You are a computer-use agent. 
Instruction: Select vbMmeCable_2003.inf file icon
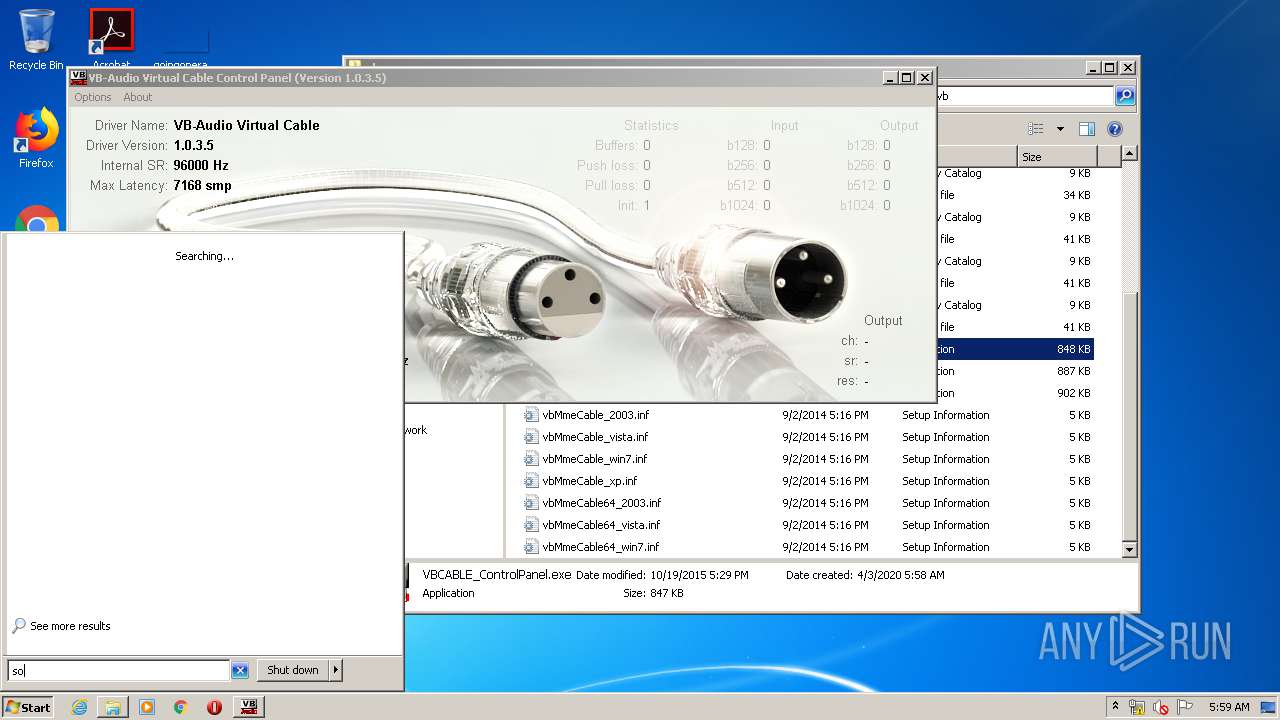pos(532,415)
